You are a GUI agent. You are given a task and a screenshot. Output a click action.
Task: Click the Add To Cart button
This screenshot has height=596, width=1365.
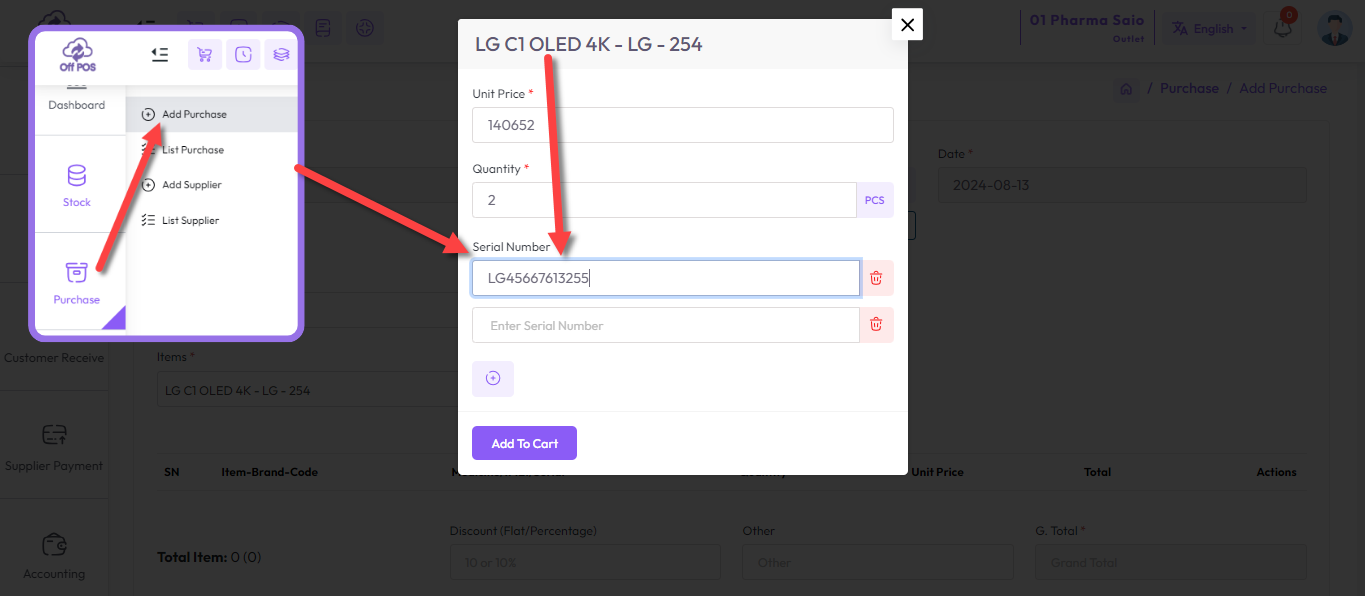click(524, 443)
